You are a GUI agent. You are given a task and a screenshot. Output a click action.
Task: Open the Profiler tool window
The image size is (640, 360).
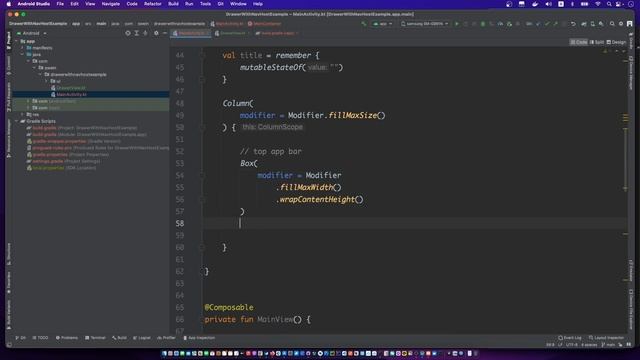click(x=166, y=338)
